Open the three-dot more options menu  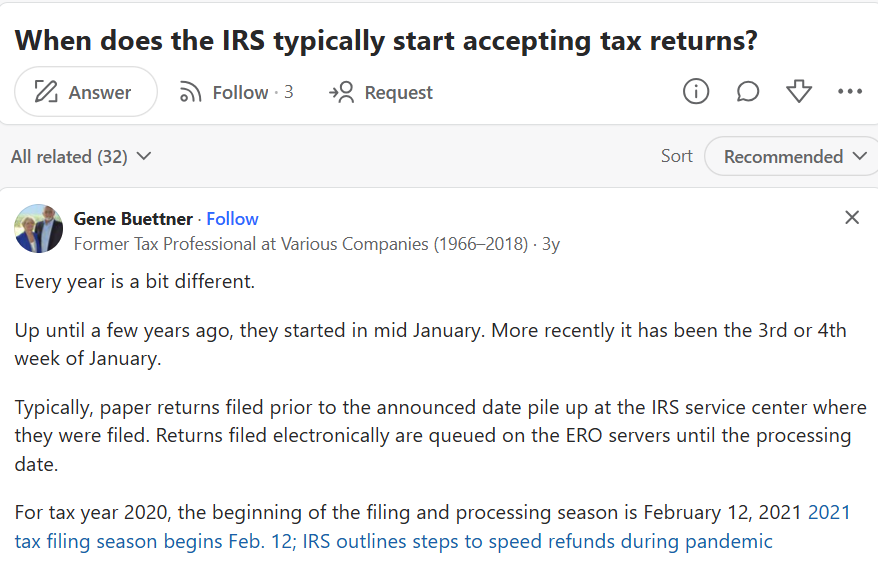point(850,91)
